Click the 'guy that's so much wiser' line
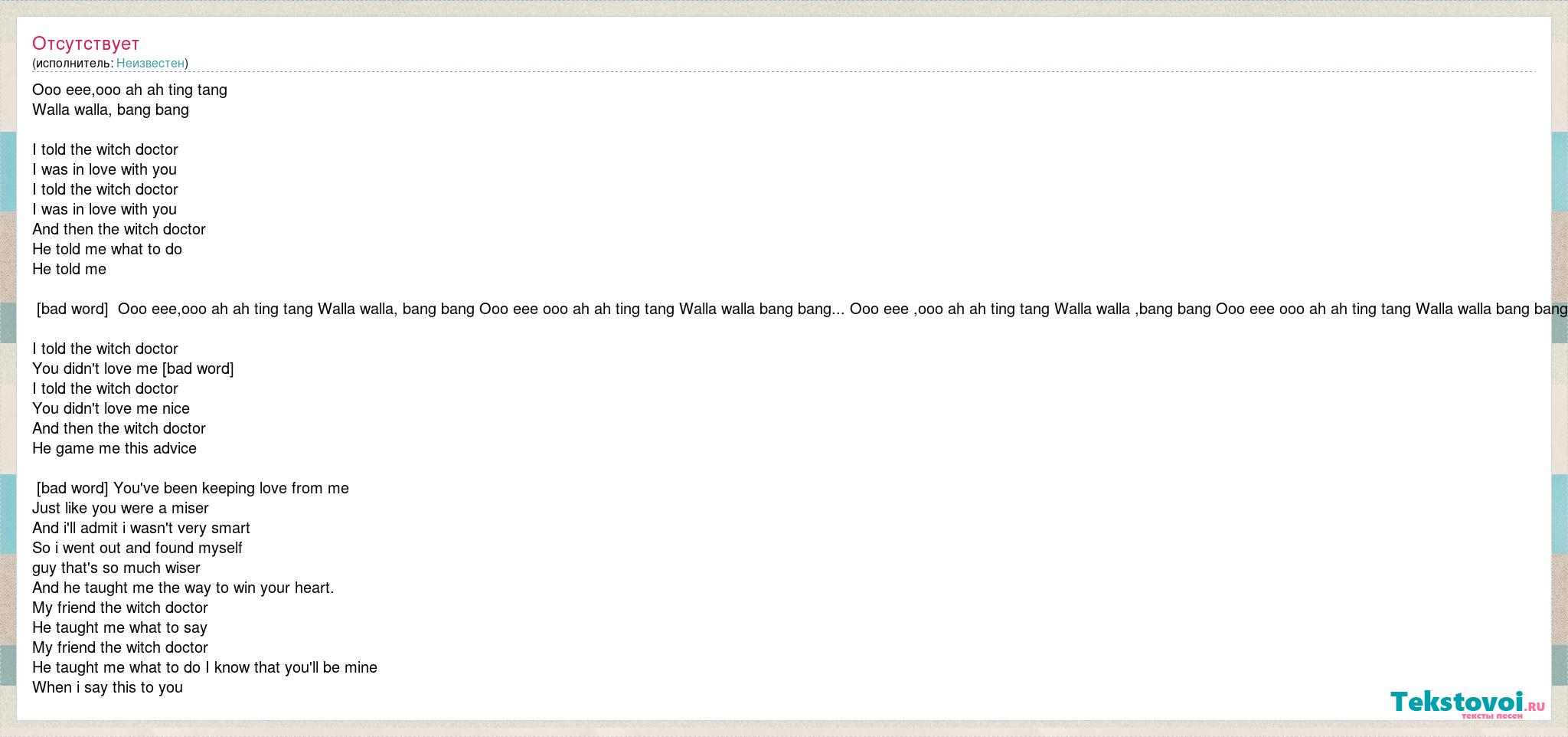This screenshot has width=1568, height=737. tap(116, 568)
